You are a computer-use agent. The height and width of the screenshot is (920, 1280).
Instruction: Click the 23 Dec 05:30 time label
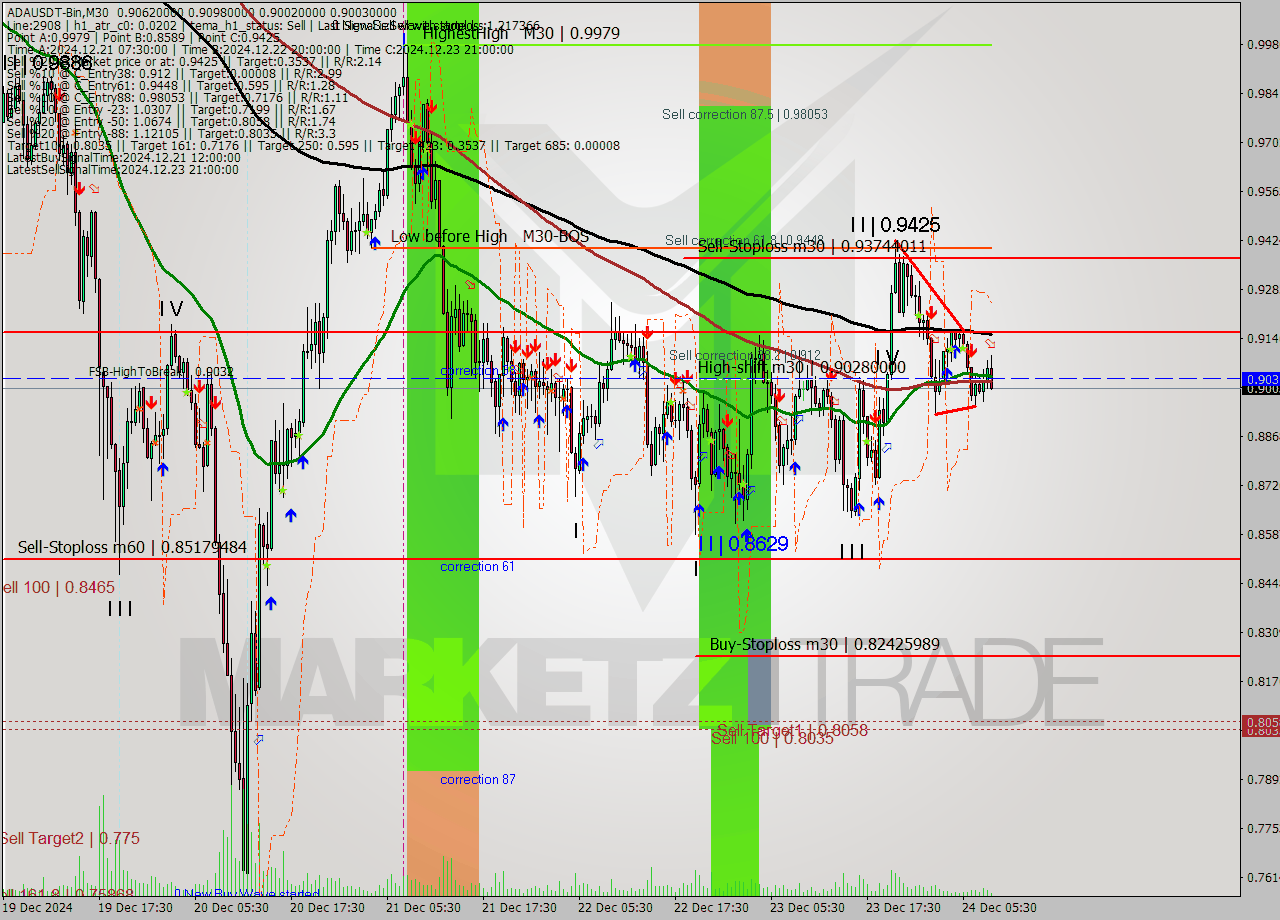click(x=805, y=908)
